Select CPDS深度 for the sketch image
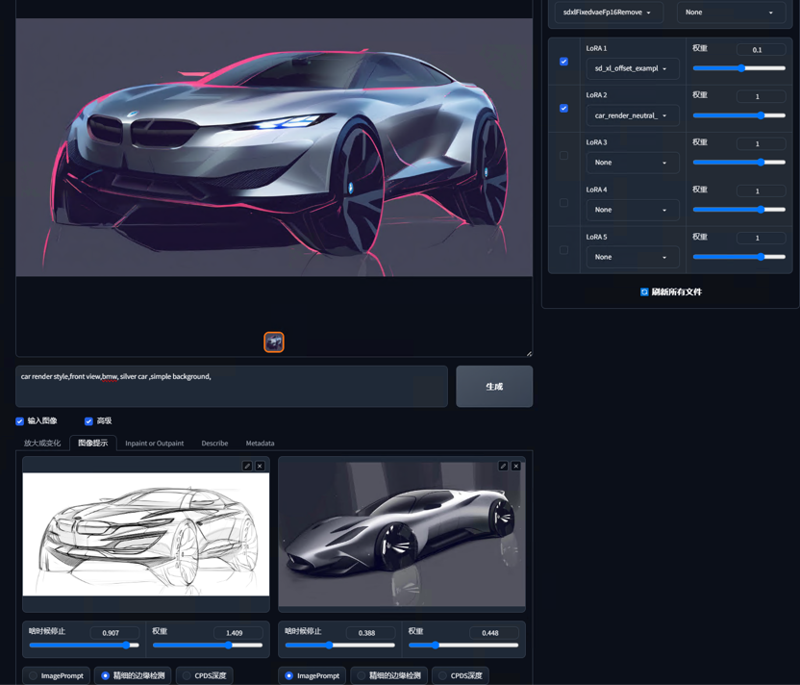The image size is (800, 685). click(x=204, y=675)
